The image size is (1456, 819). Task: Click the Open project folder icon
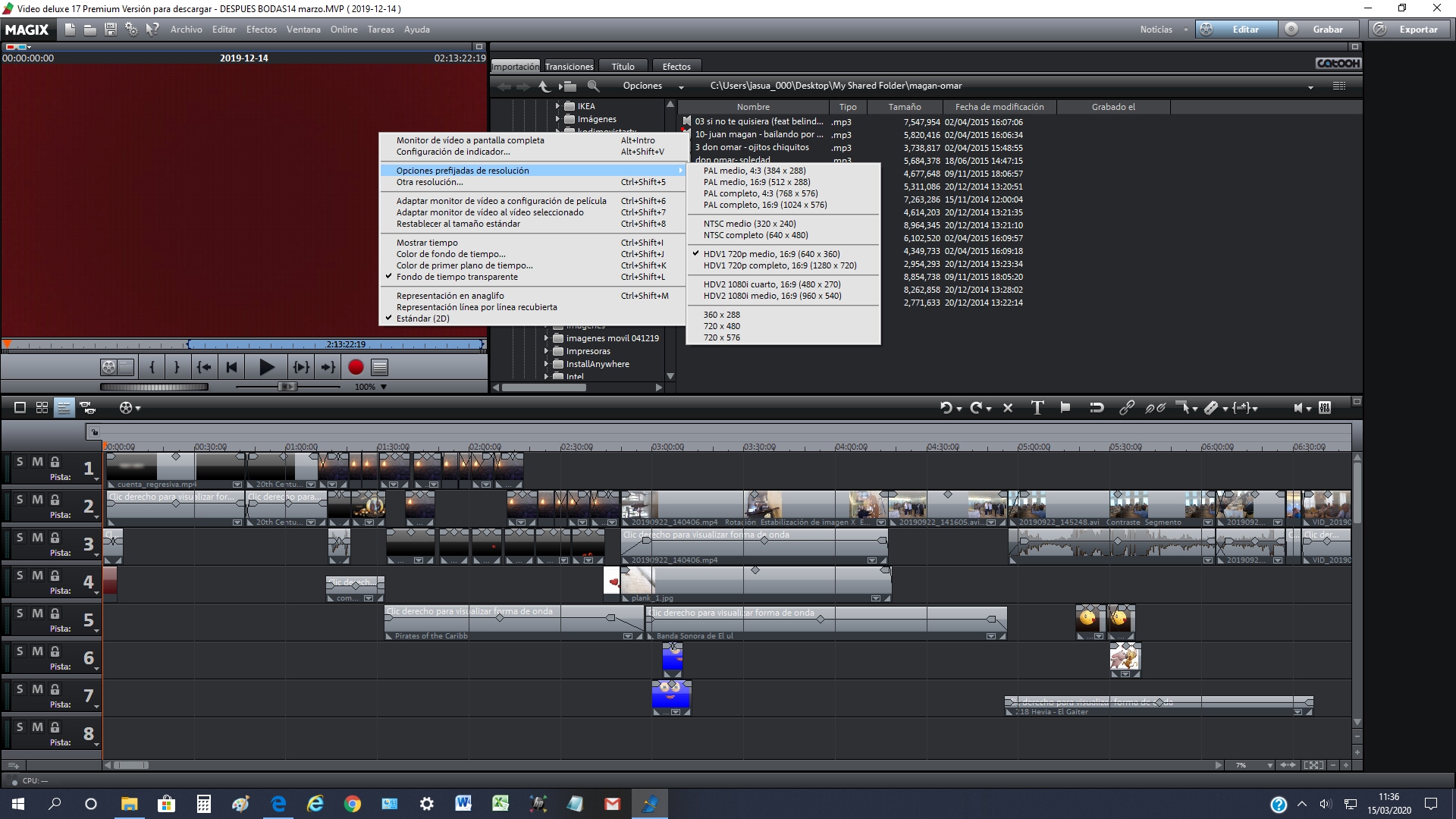click(89, 30)
